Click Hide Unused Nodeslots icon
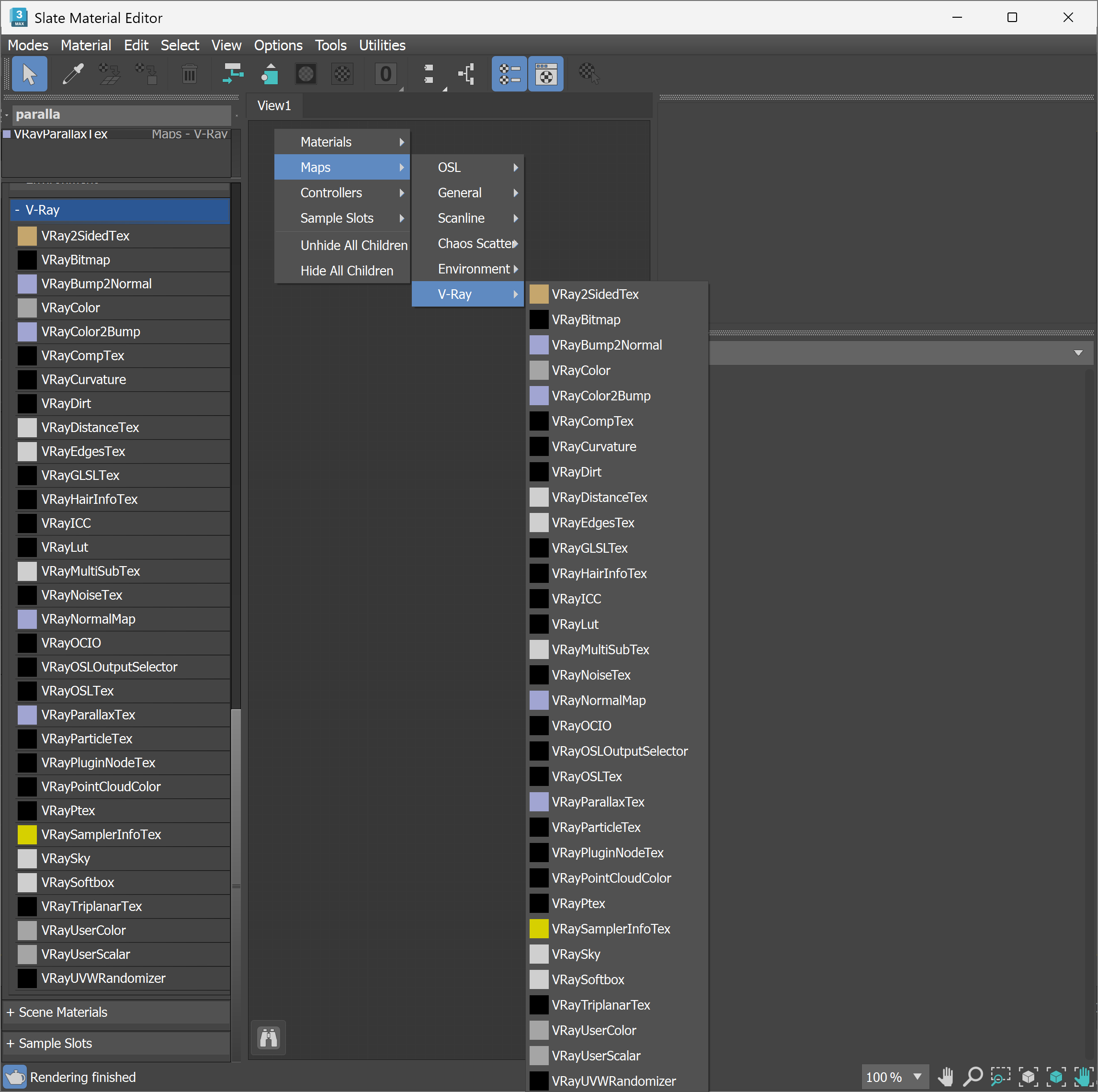The height and width of the screenshot is (1092, 1098). 270,74
